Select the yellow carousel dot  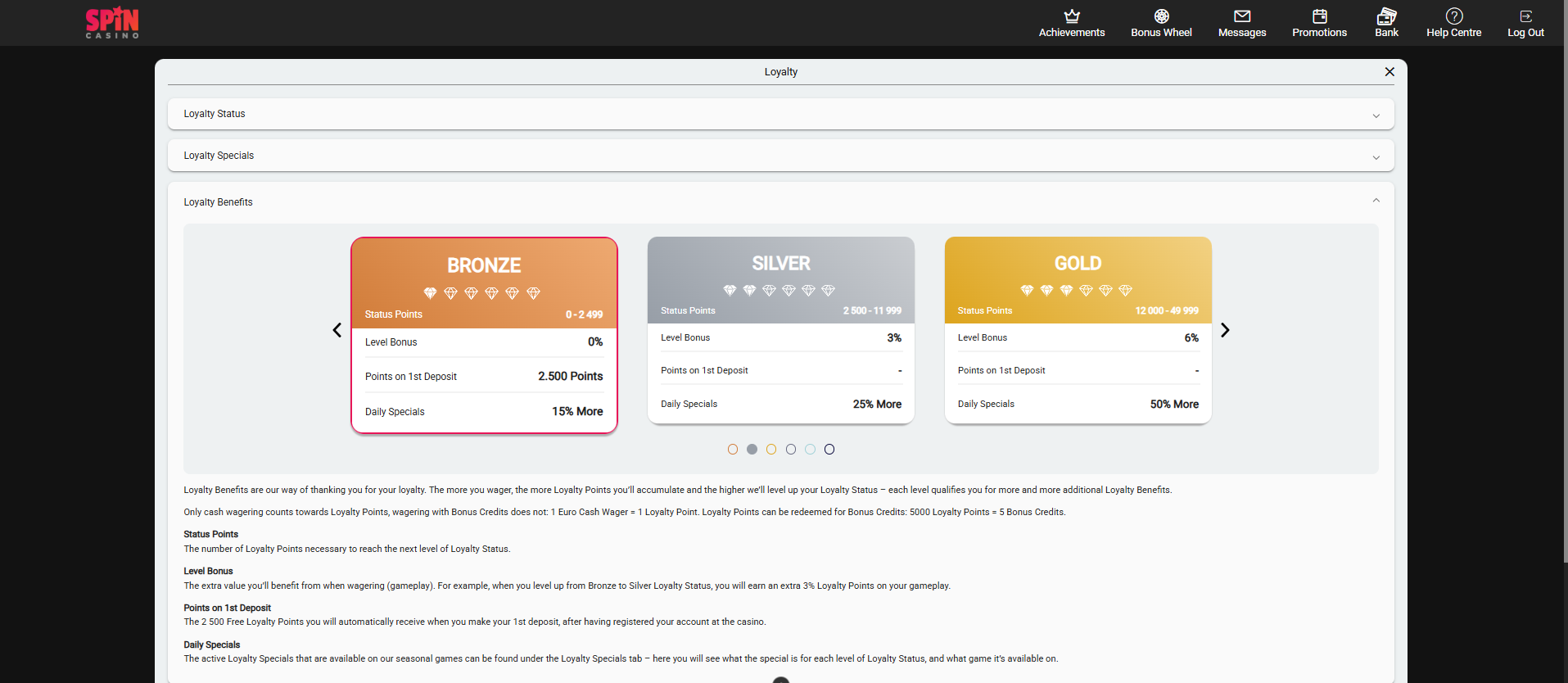click(x=771, y=449)
